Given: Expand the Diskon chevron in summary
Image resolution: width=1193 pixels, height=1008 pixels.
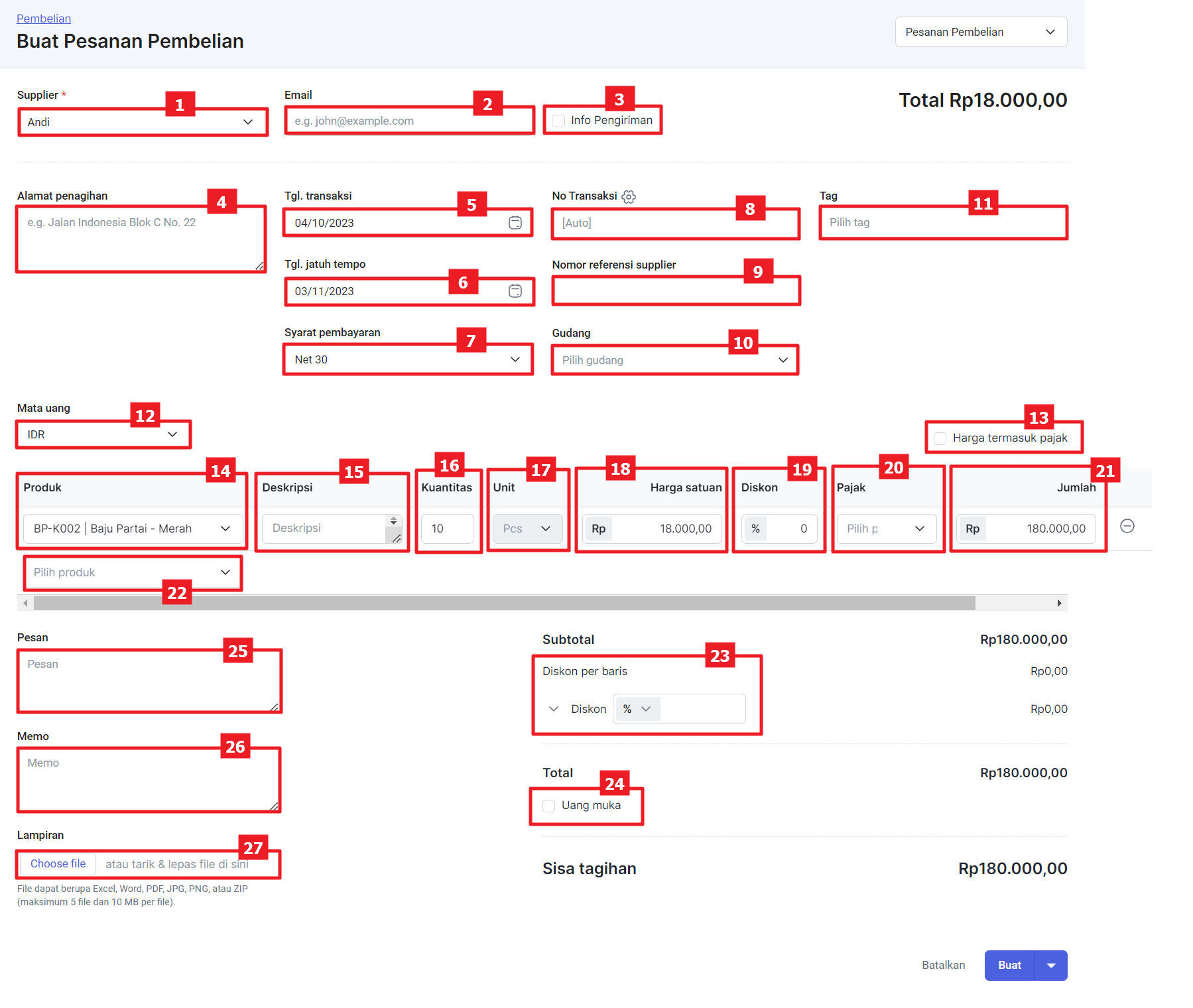Looking at the screenshot, I should pos(554,709).
